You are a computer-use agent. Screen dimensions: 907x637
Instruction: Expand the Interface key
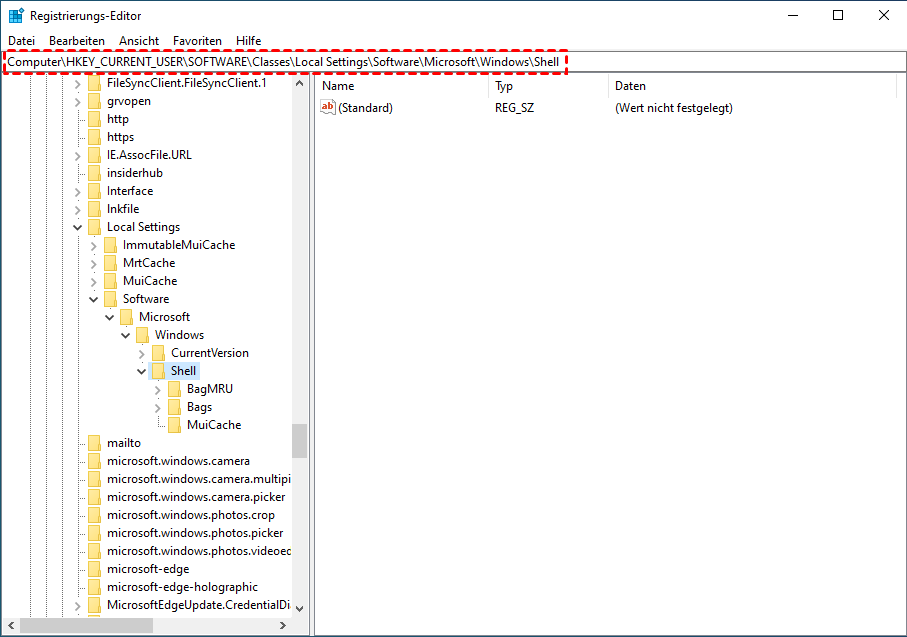(x=78, y=192)
